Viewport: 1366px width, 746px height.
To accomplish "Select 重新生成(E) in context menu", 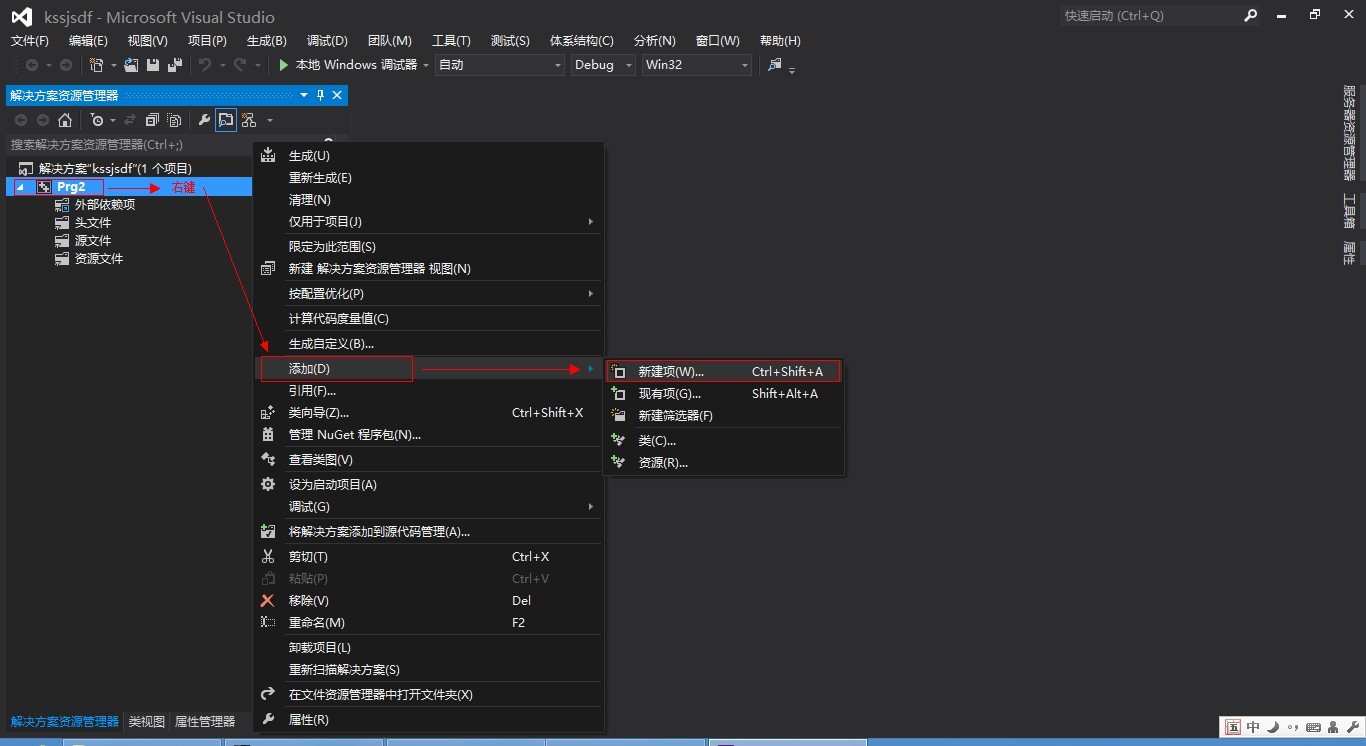I will [428, 178].
